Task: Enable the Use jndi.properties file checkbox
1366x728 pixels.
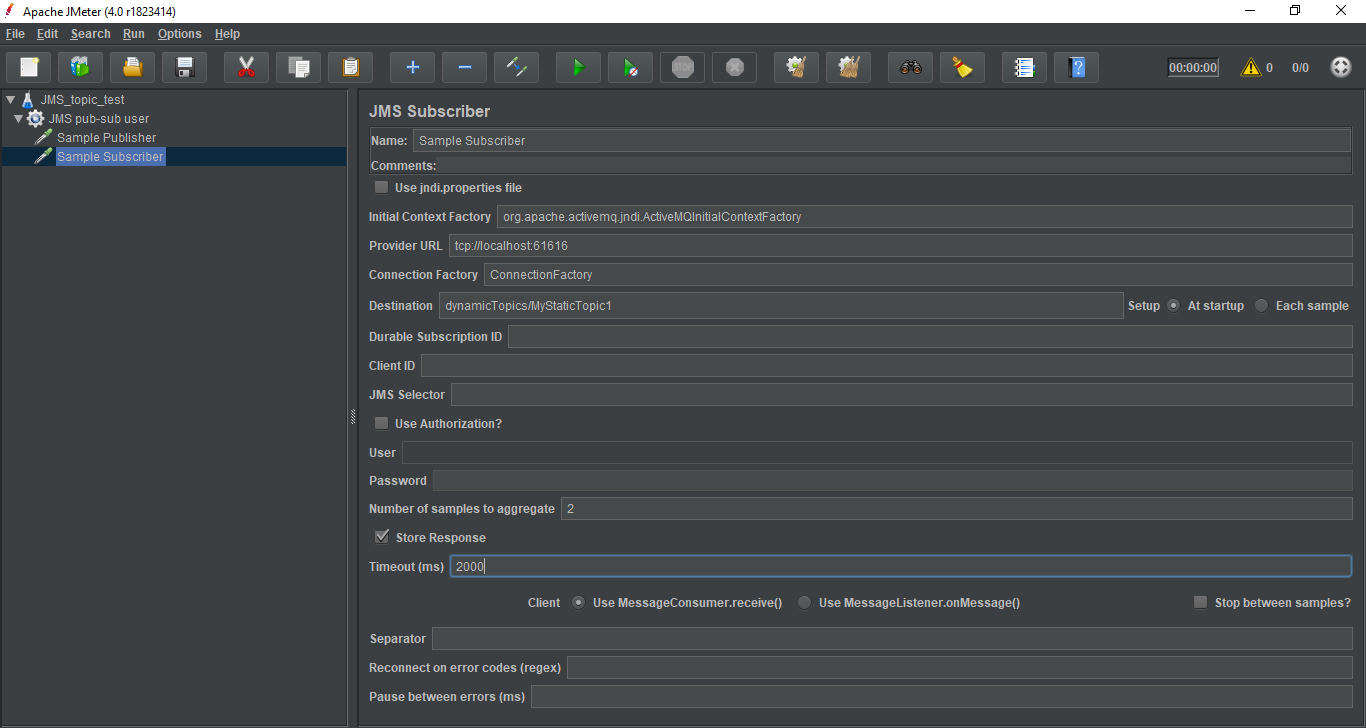Action: pos(381,187)
